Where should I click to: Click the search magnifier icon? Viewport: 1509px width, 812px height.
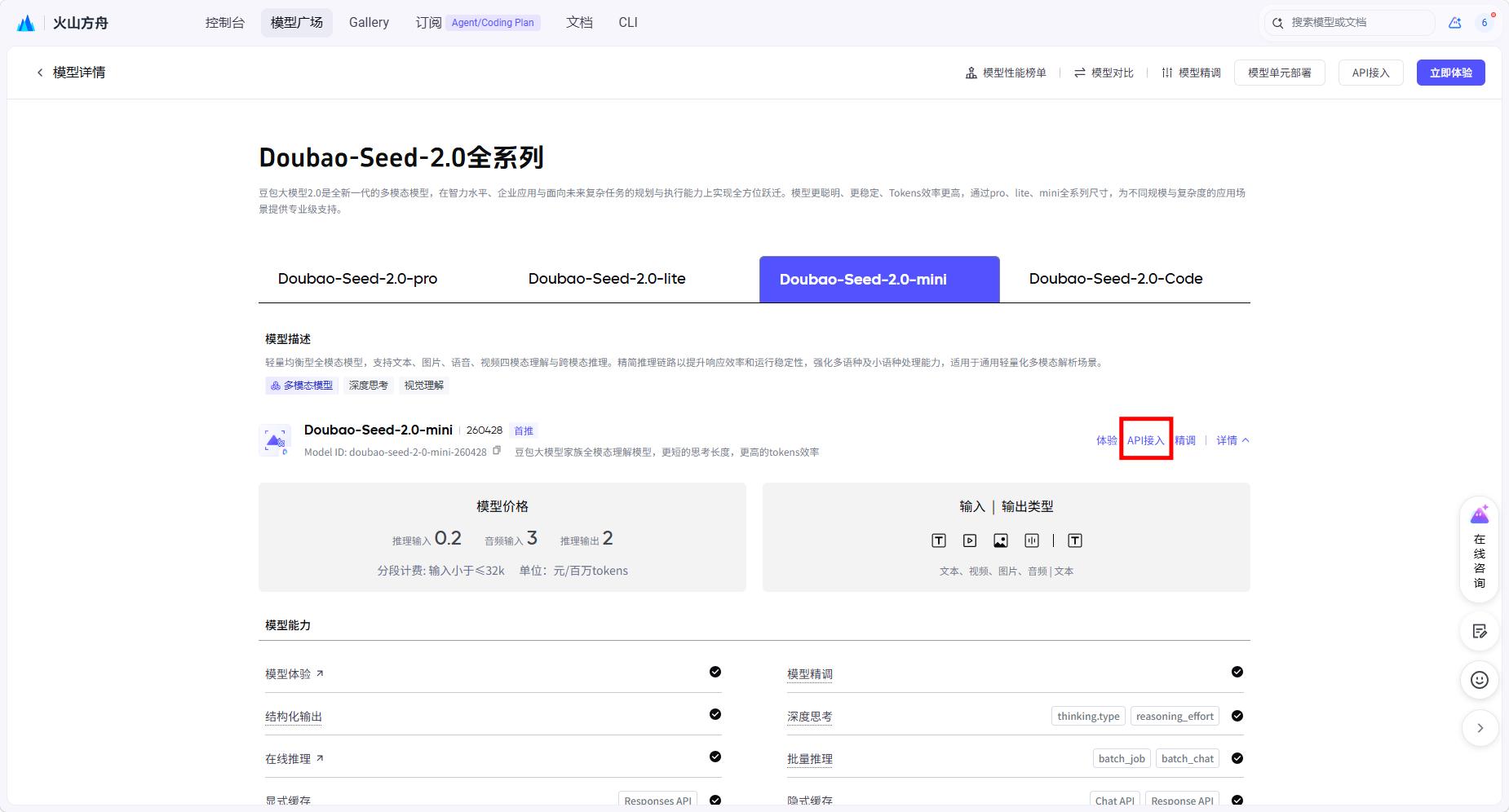click(x=1278, y=23)
